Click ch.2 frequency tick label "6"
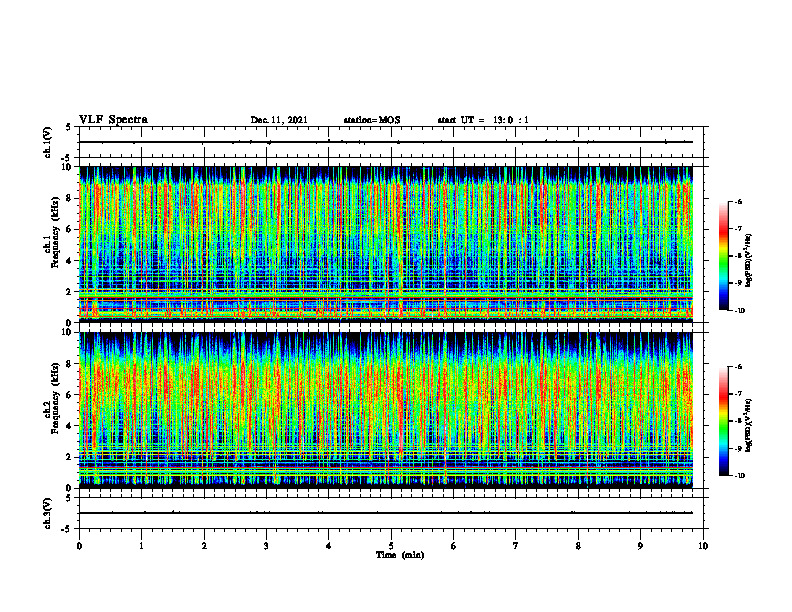 tap(70, 395)
